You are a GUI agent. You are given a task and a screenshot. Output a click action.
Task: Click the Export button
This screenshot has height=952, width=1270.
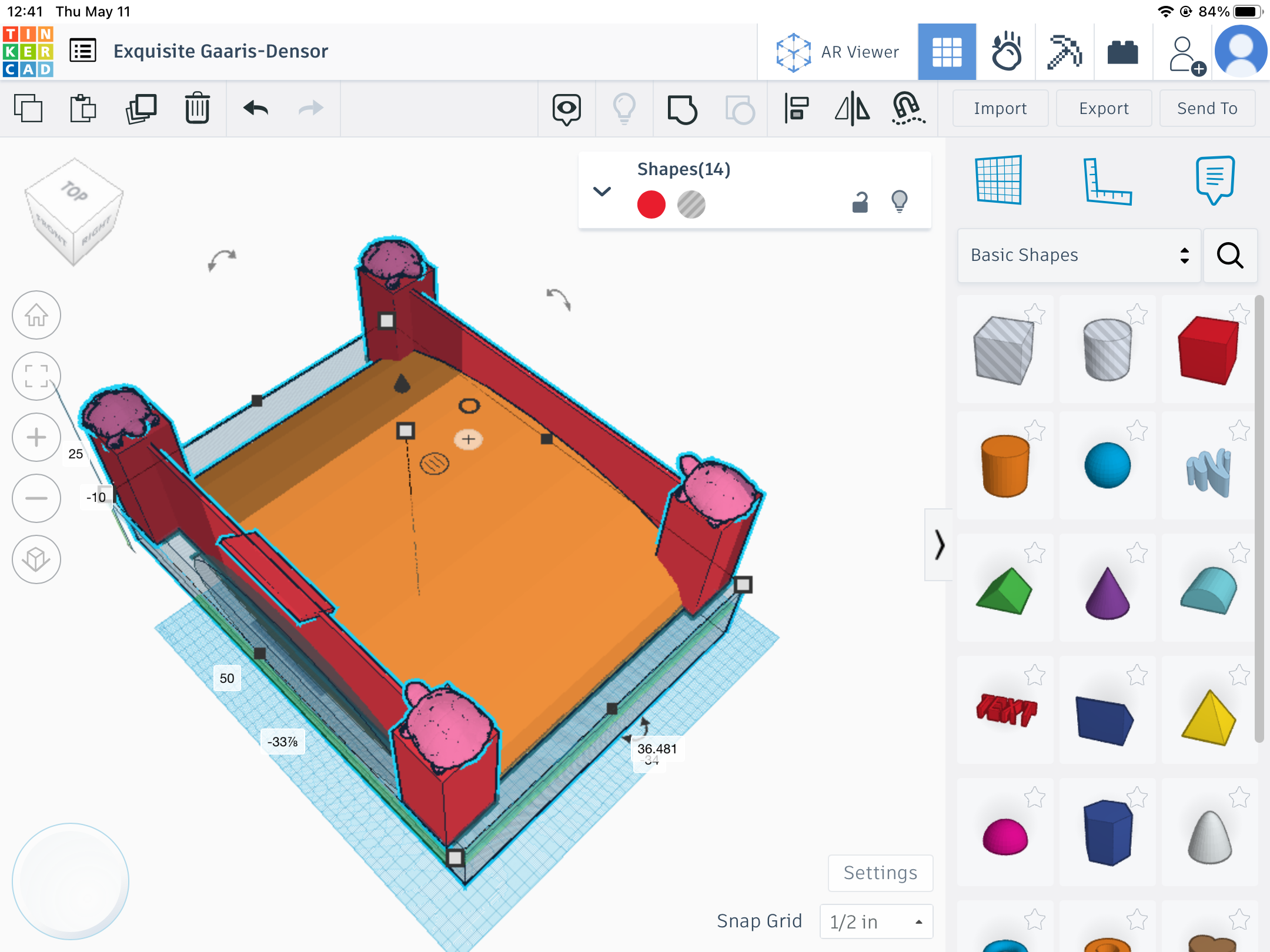[x=1103, y=108]
